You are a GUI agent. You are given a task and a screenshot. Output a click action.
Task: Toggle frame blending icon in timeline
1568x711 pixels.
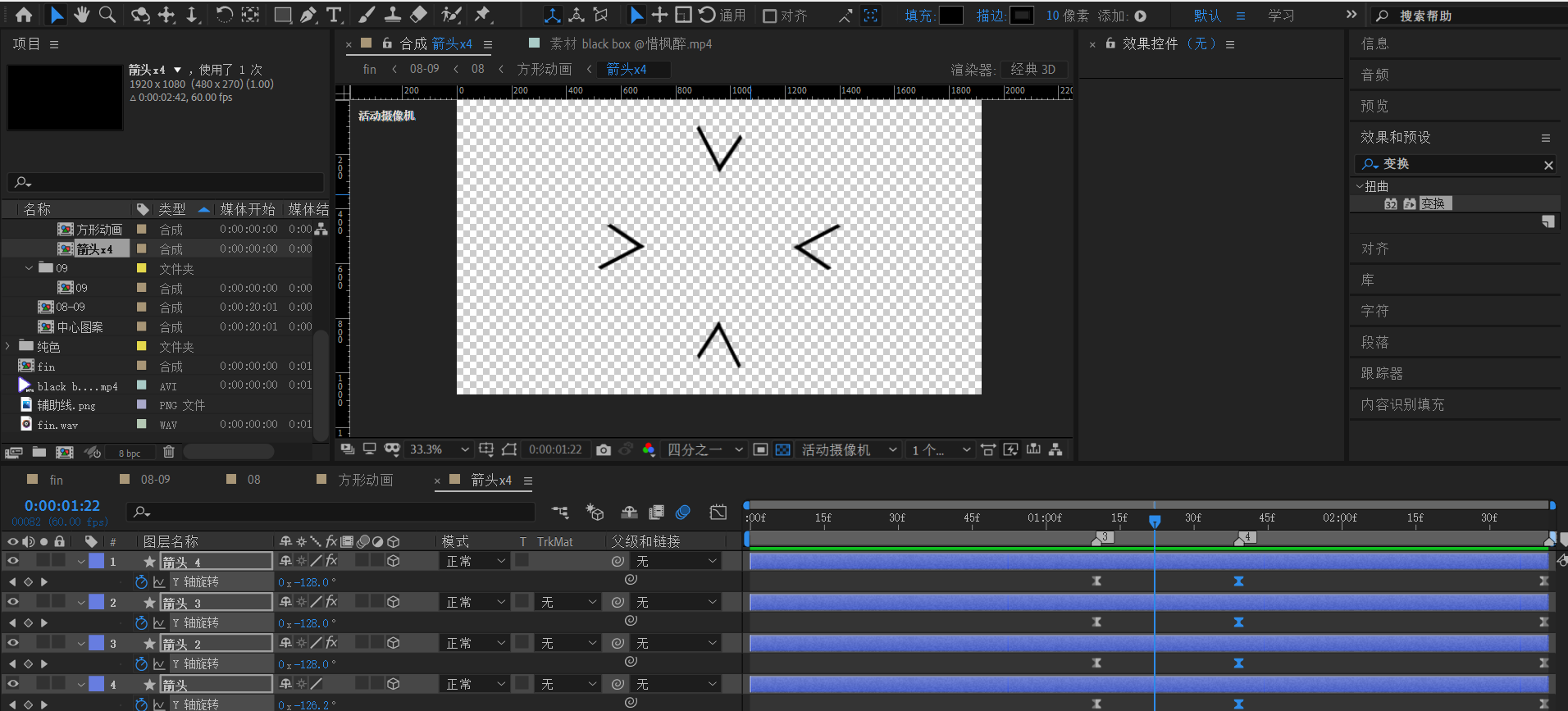coord(656,513)
